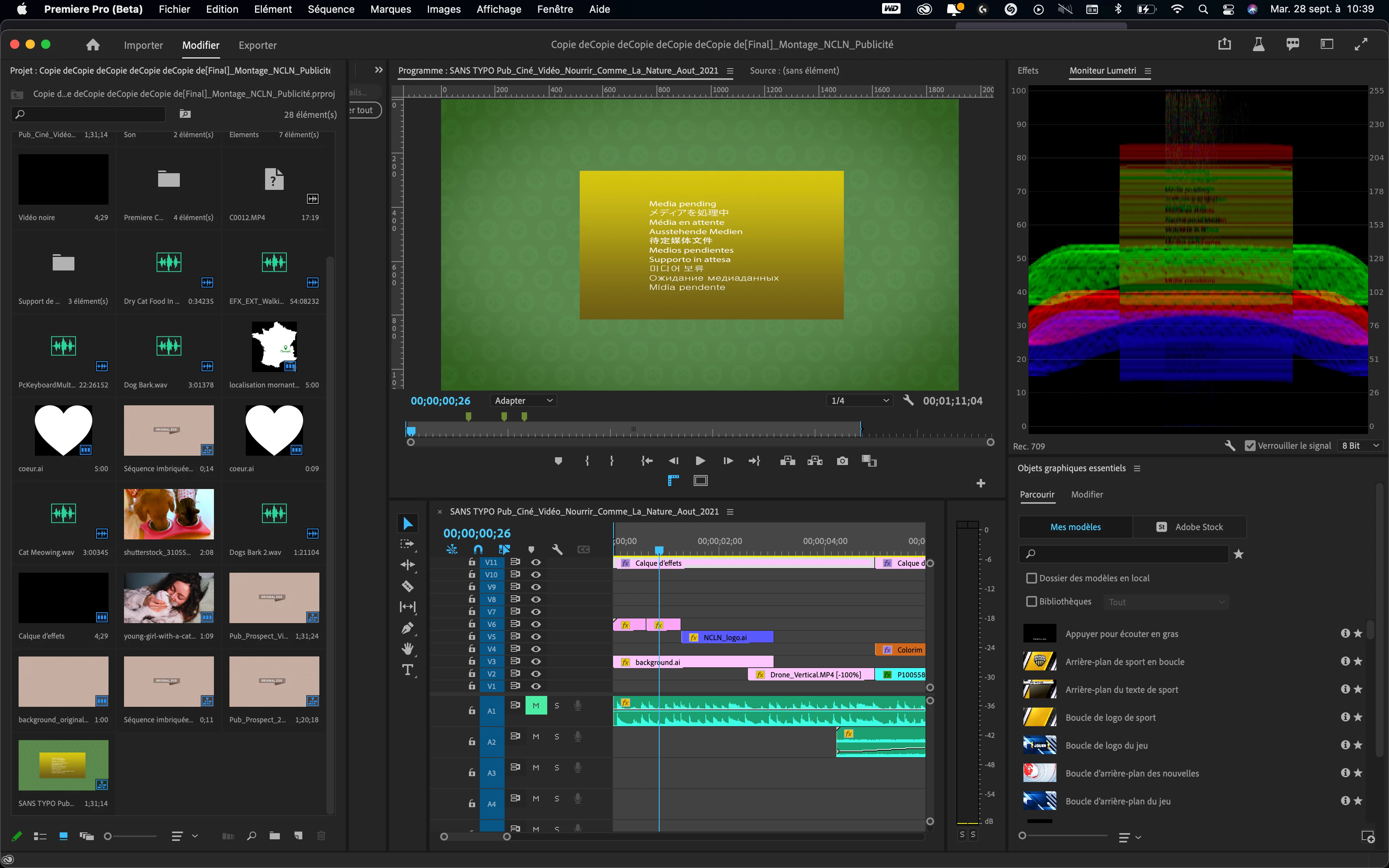This screenshot has width=1389, height=868.
Task: Select the Type tool
Action: point(408,670)
